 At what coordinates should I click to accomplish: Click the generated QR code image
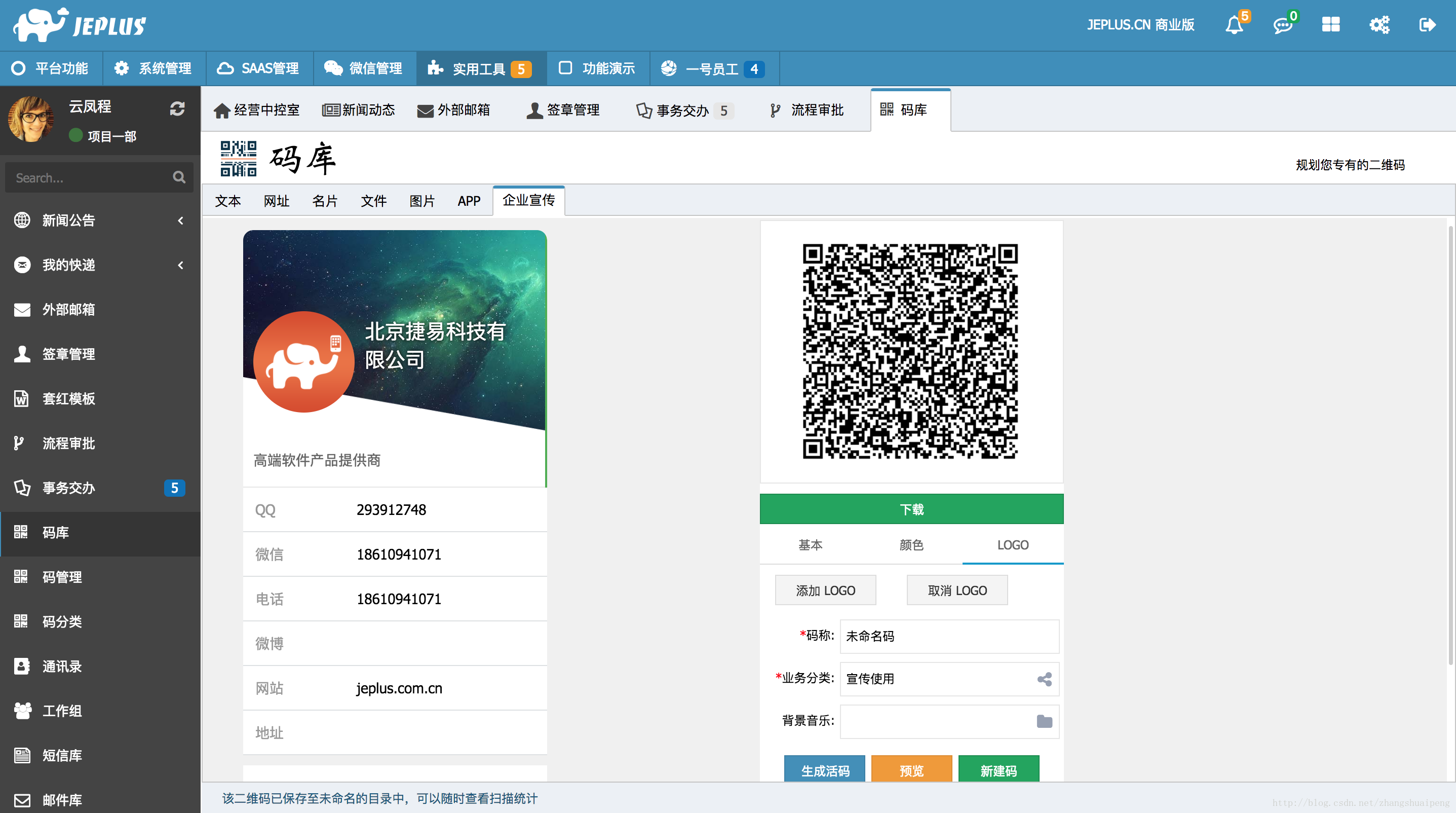(x=910, y=351)
